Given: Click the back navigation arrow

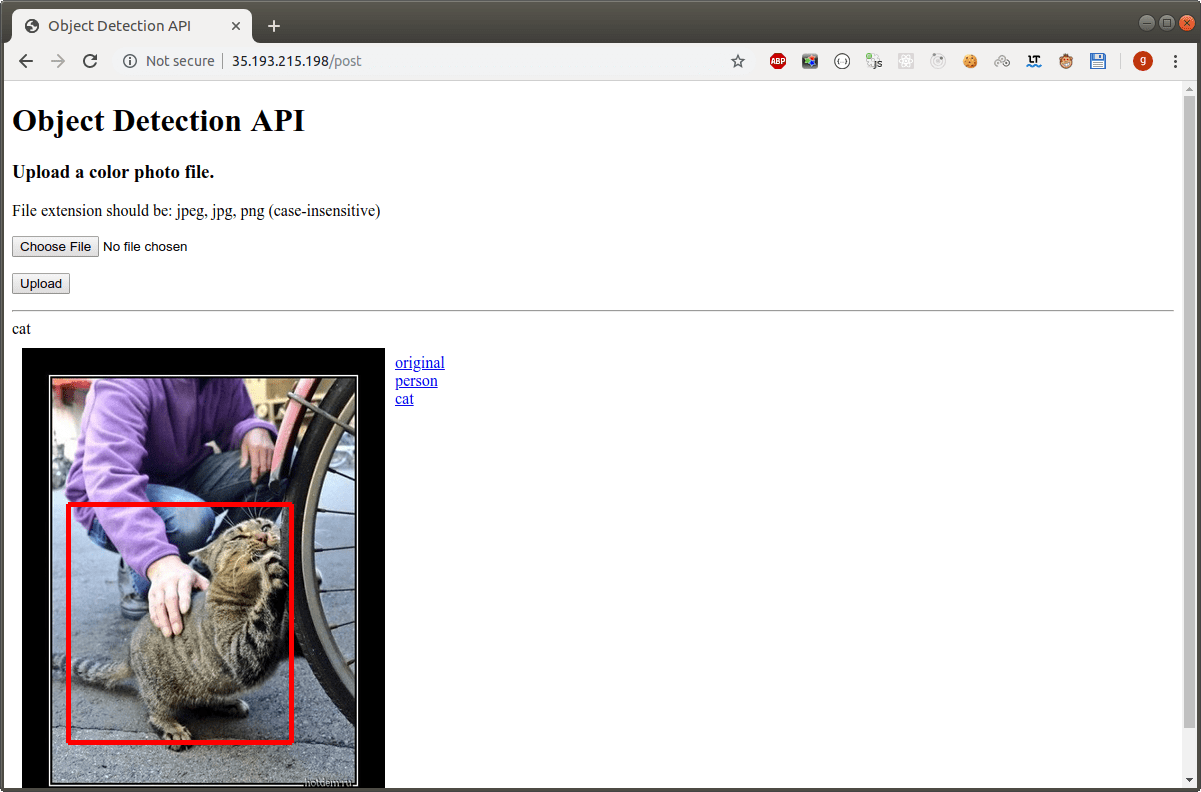Looking at the screenshot, I should 26,61.
